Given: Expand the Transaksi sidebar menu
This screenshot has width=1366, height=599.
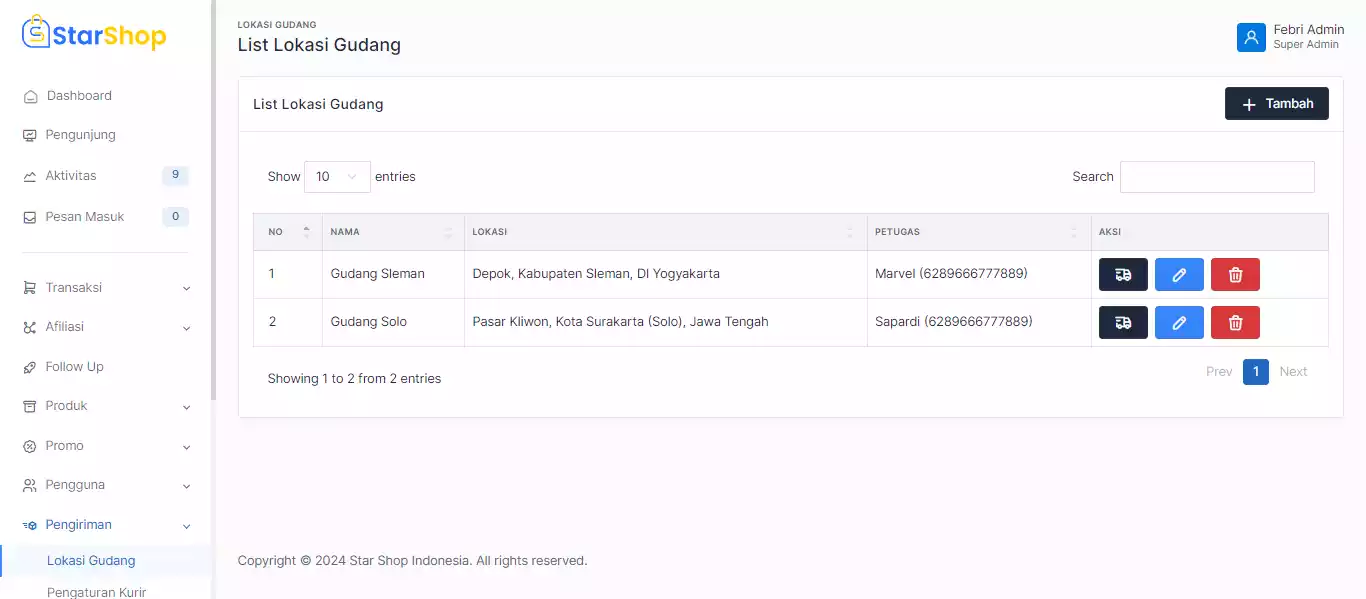Looking at the screenshot, I should [x=105, y=288].
